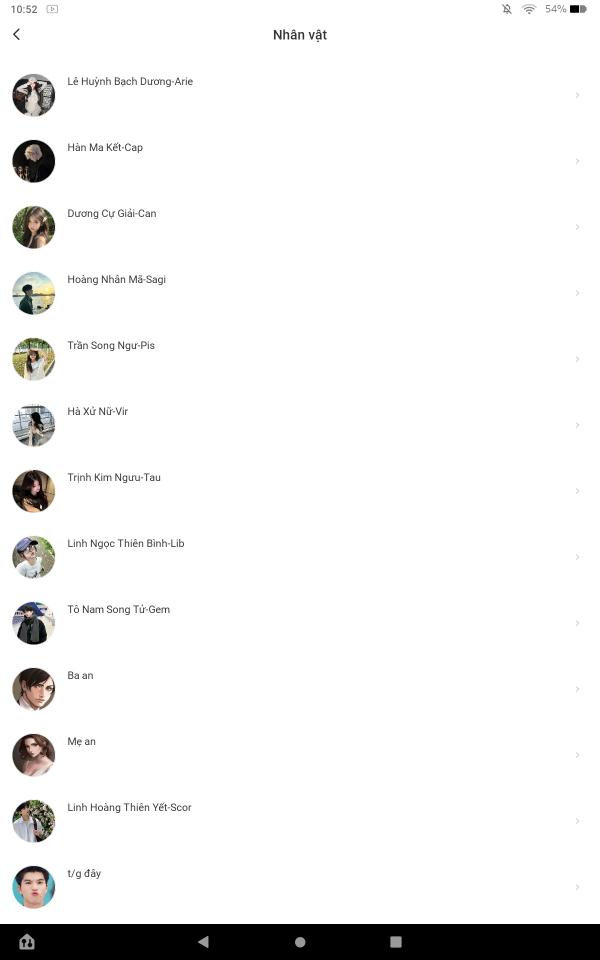Screen dimensions: 600x960
Task: Expand chevron next to Dương Cự Giải-Can
Action: pyautogui.click(x=577, y=227)
